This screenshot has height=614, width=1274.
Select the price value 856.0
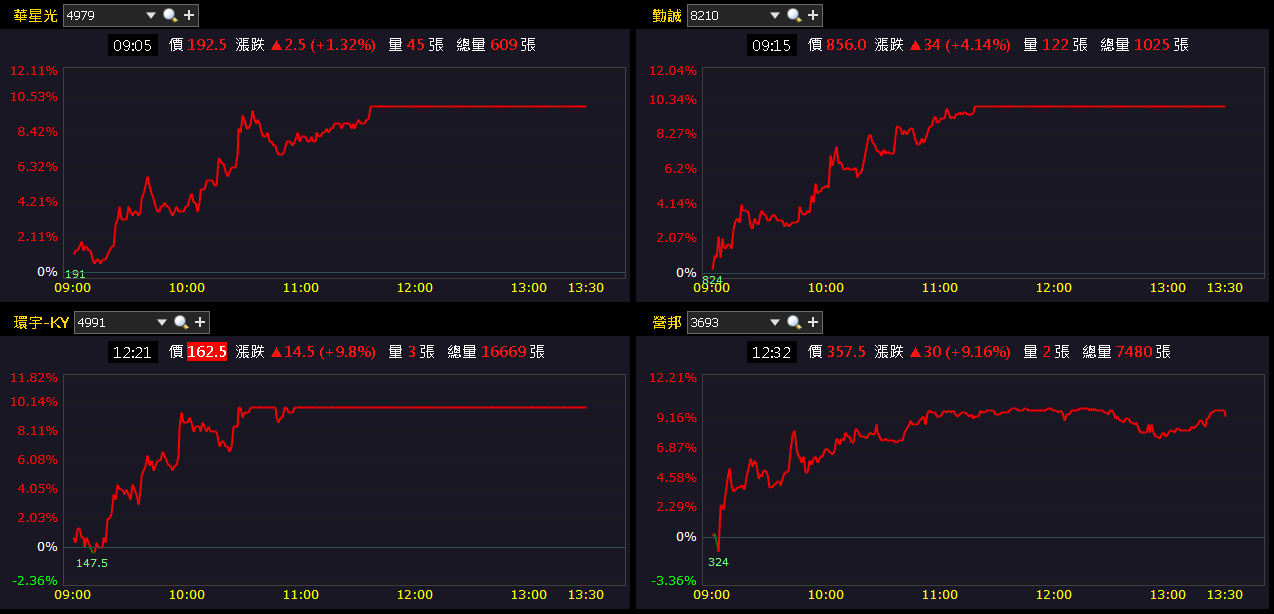(846, 45)
